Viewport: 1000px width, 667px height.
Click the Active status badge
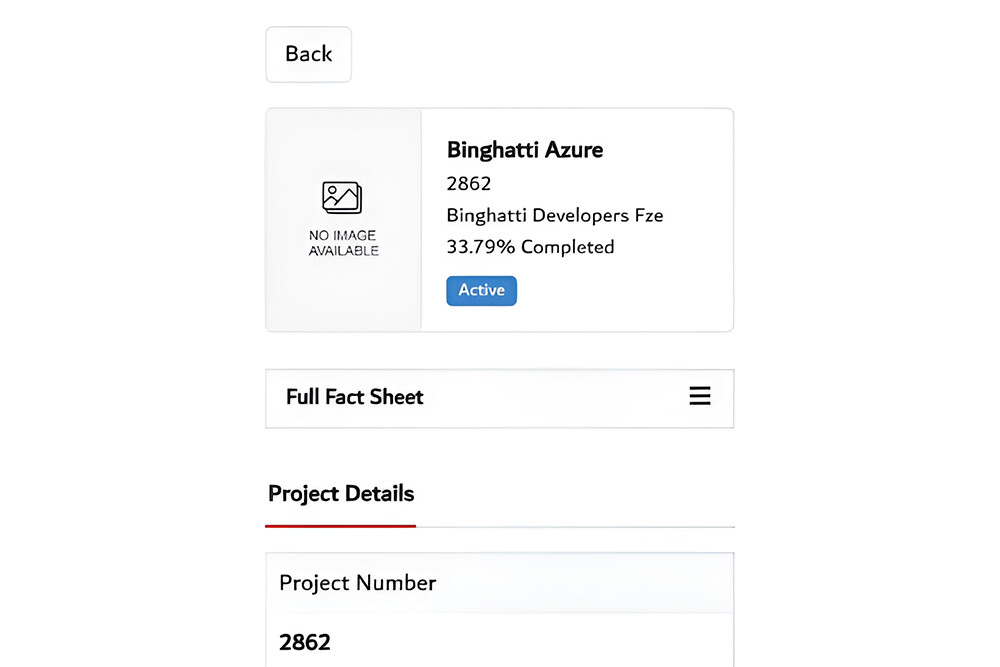481,290
